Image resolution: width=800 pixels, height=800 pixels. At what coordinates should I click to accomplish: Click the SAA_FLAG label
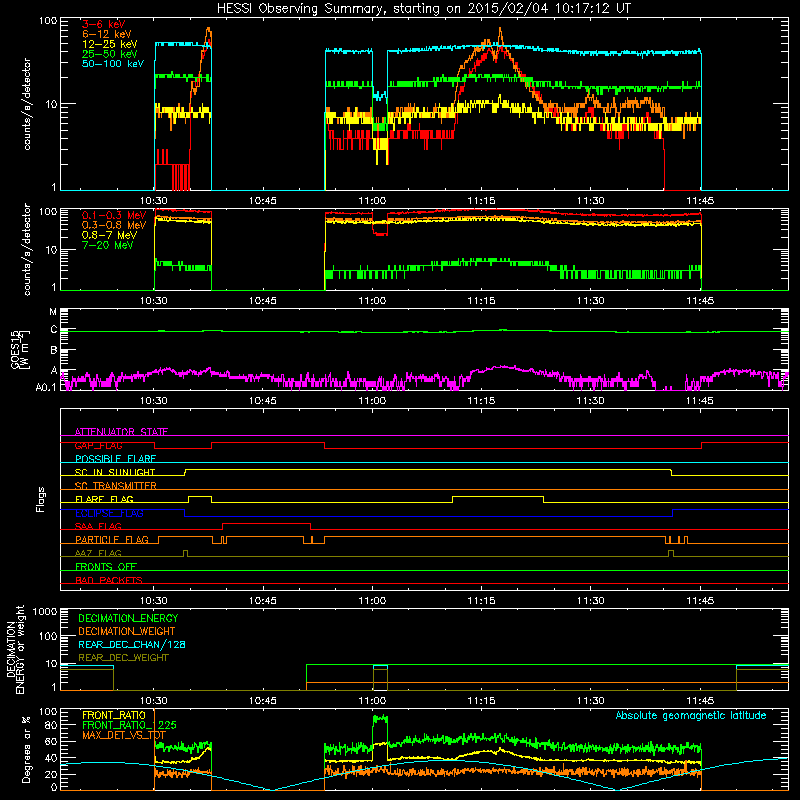click(98, 526)
